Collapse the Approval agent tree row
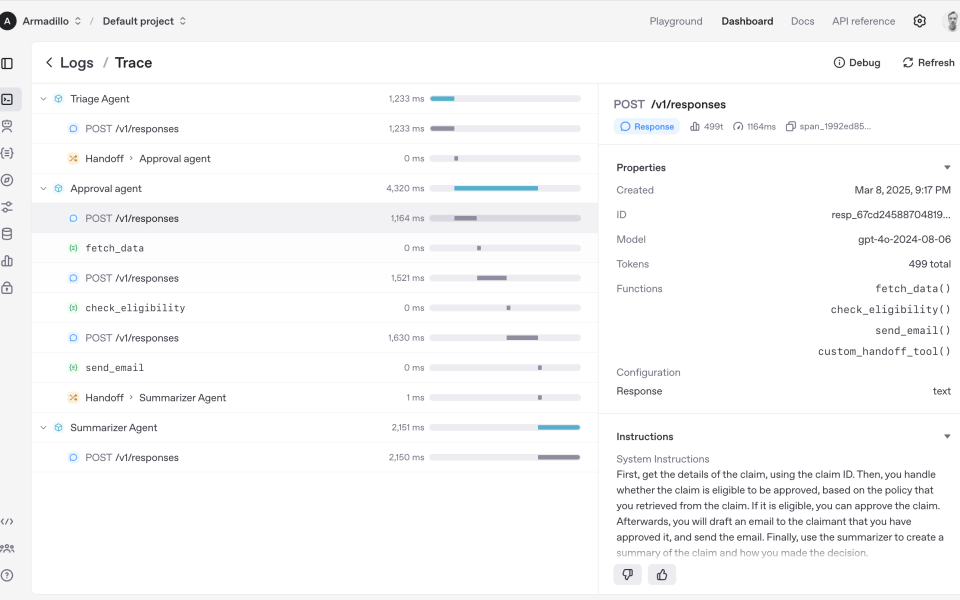This screenshot has width=960, height=600. pos(43,189)
